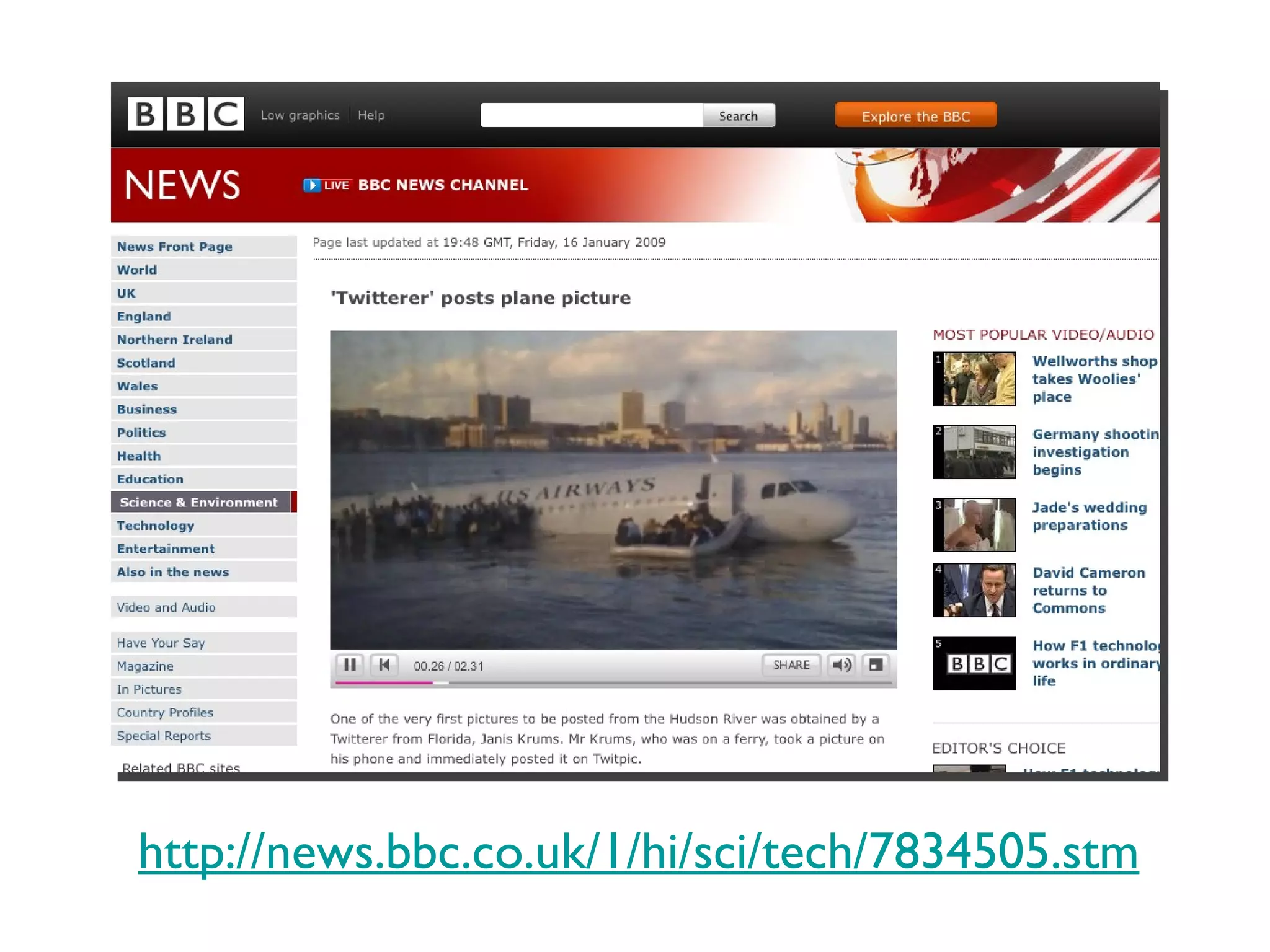
Task: Toggle the fullscreen video icon
Action: (876, 665)
